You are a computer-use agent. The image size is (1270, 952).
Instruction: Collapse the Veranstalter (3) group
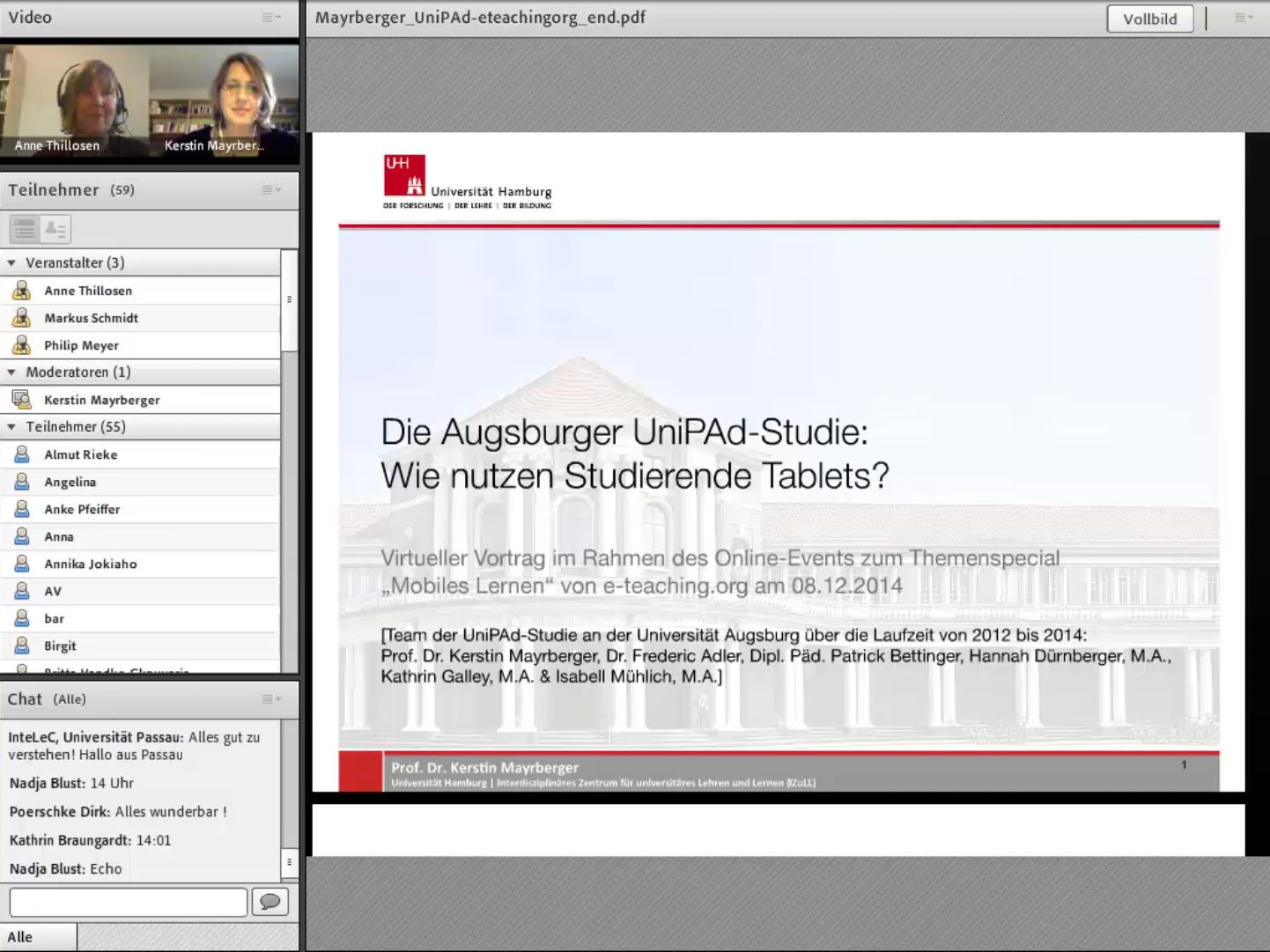(11, 262)
